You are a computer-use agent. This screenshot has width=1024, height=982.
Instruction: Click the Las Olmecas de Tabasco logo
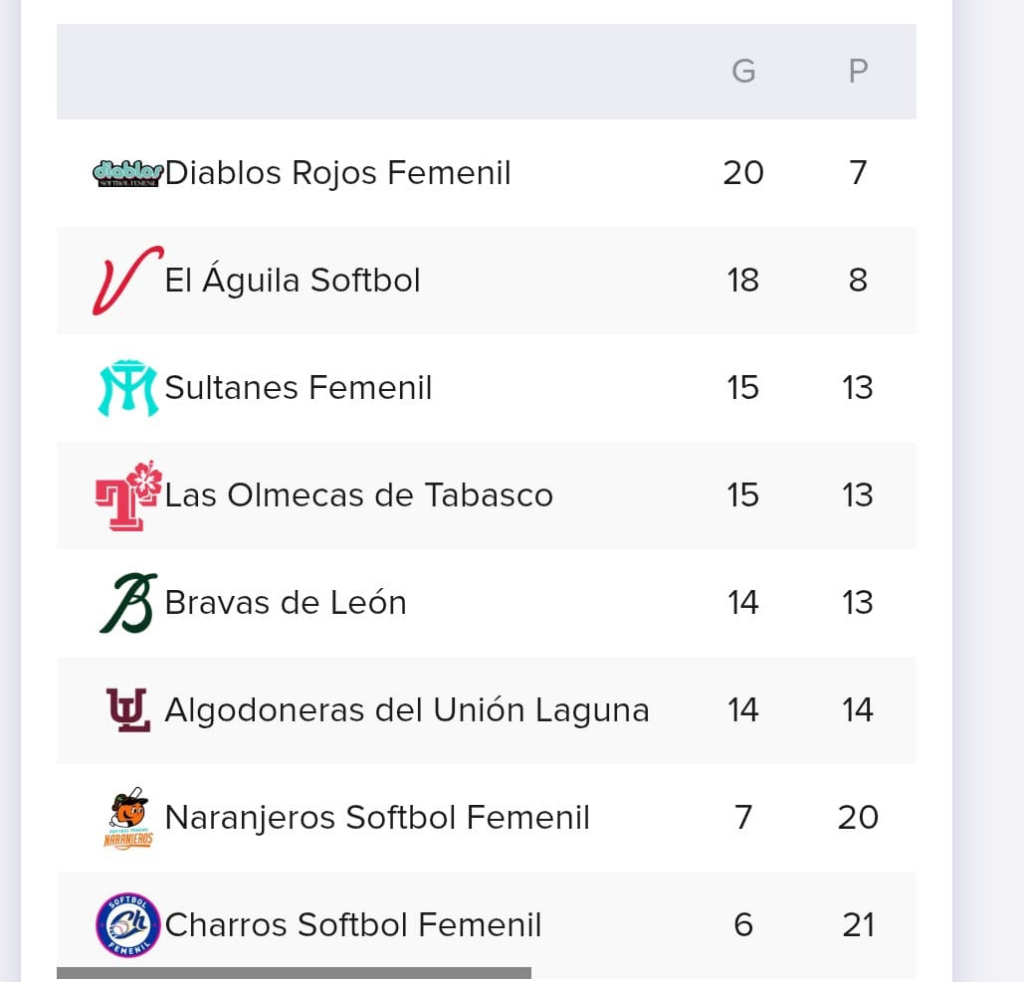(128, 495)
